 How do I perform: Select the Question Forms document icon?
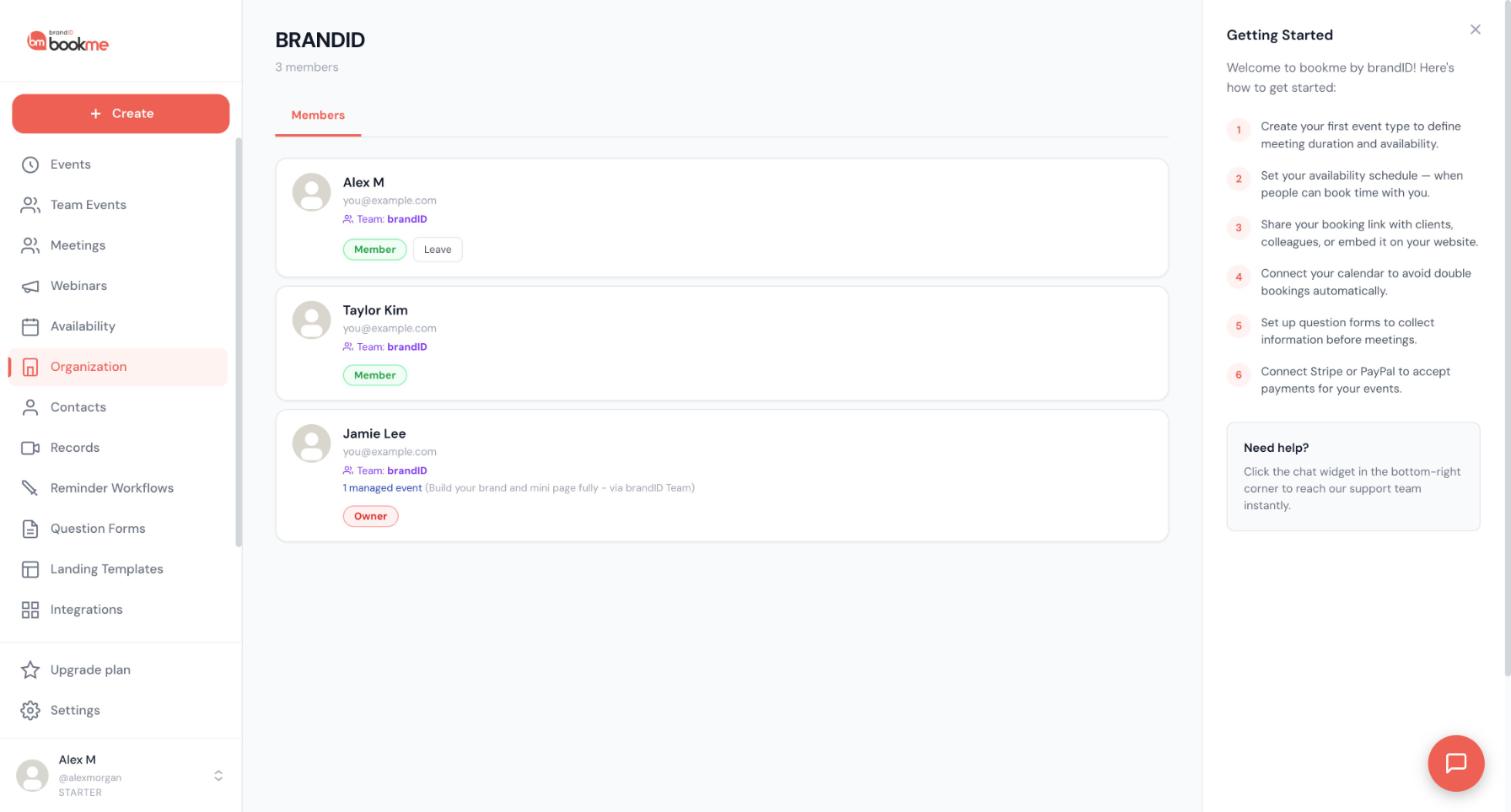pyautogui.click(x=30, y=529)
